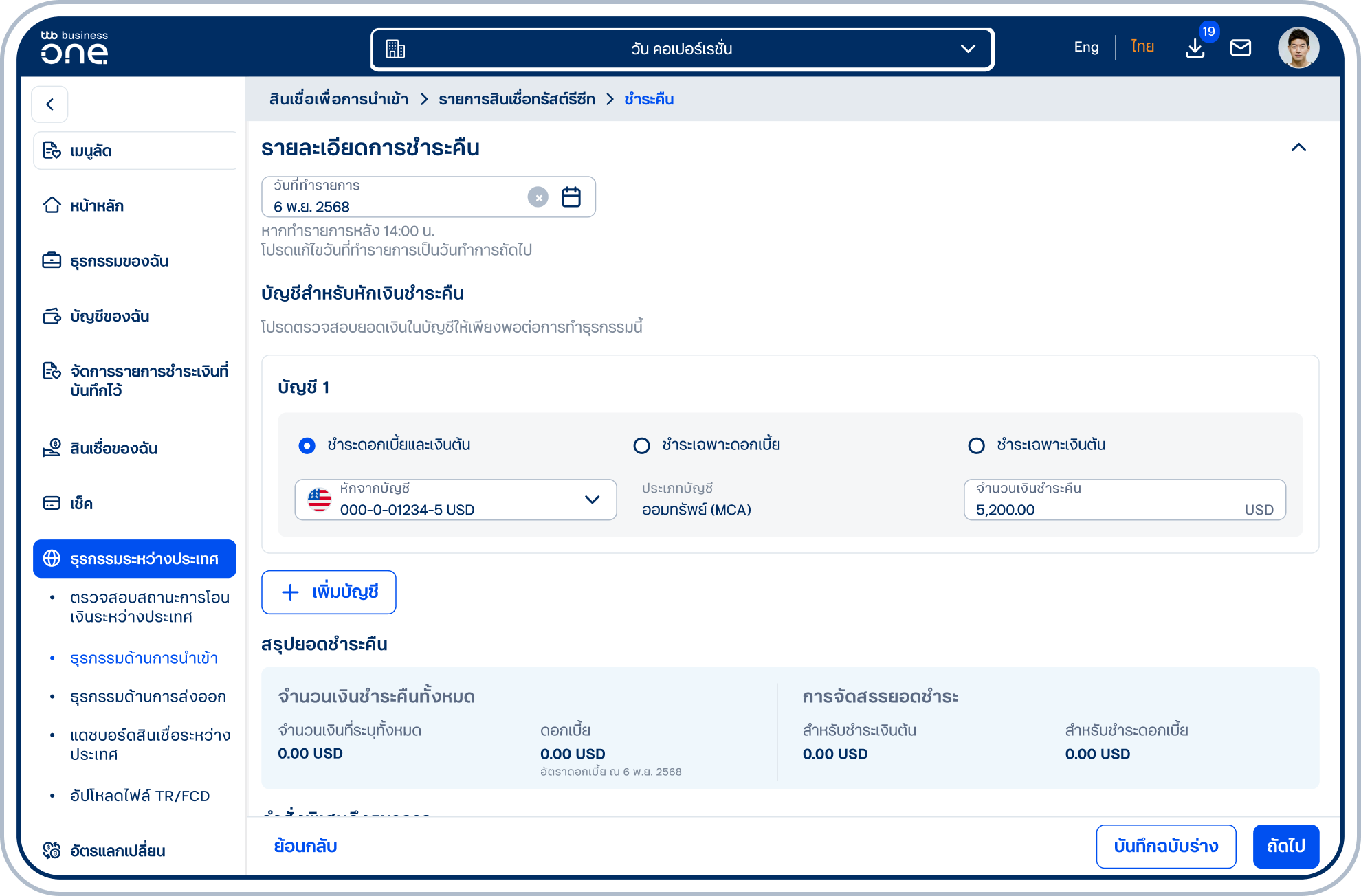Select ชำระดอกเบี้ยและเงินต้น radio option
Image resolution: width=1361 pixels, height=896 pixels.
click(x=307, y=445)
